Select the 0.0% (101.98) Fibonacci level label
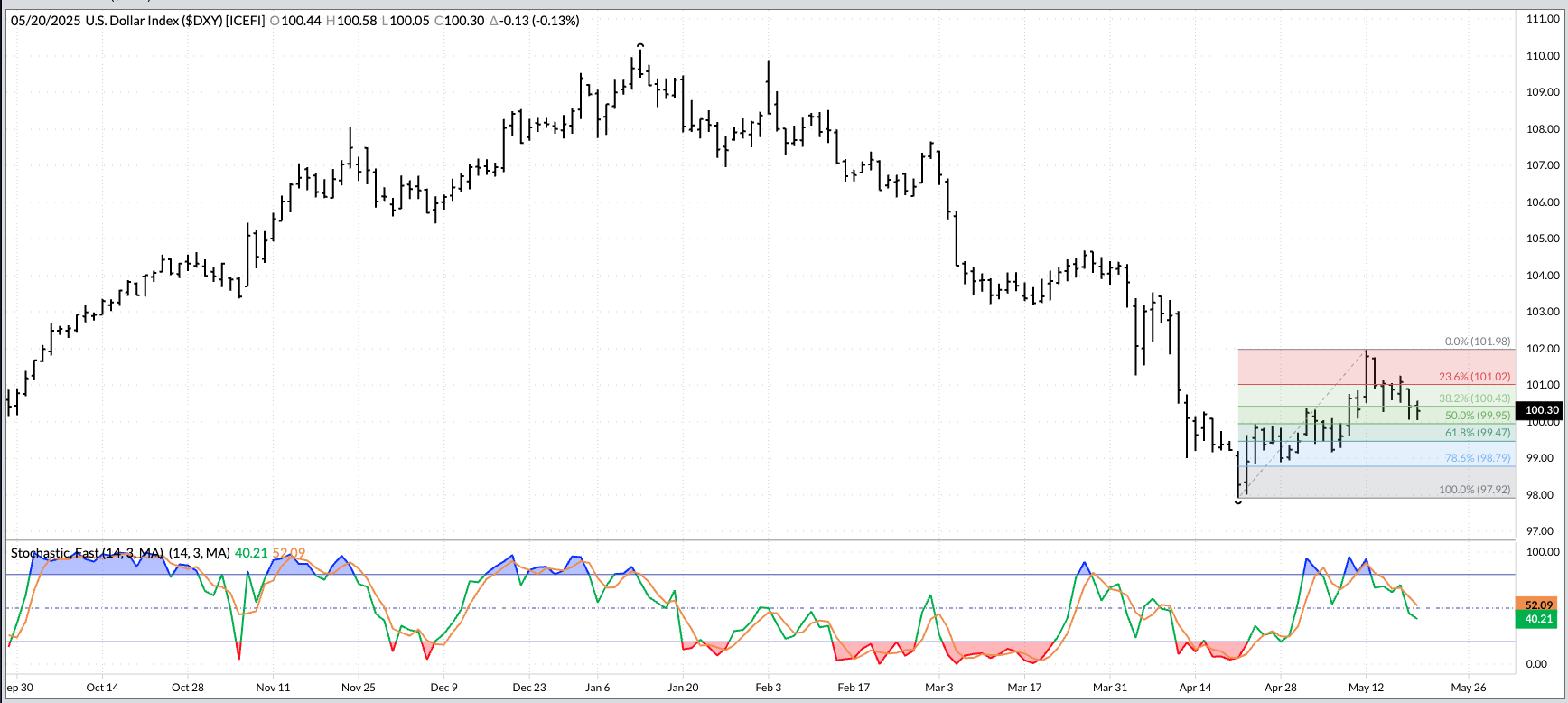This screenshot has height=703, width=1568. click(x=1477, y=342)
